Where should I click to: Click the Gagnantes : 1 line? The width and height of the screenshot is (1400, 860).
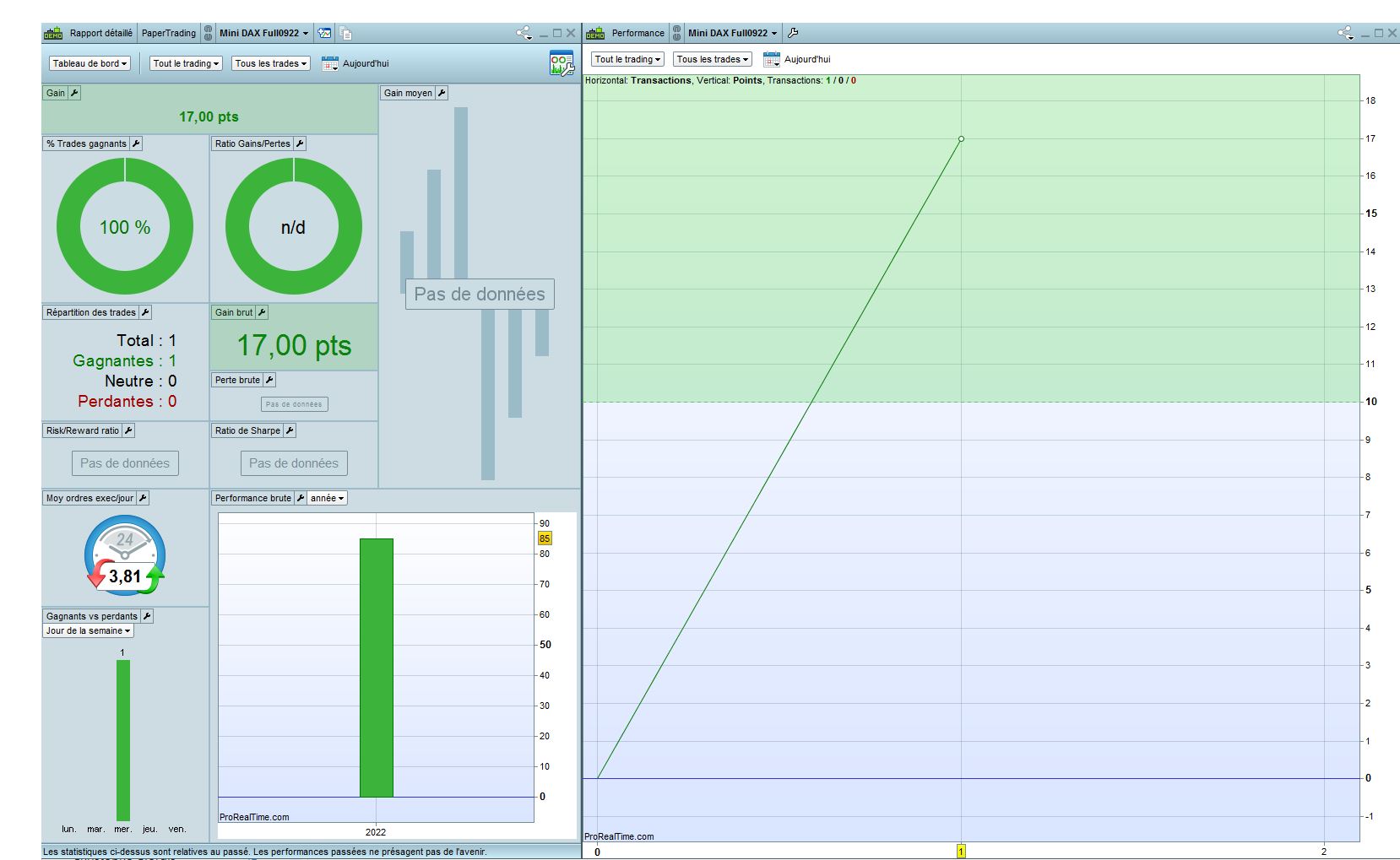(x=125, y=360)
